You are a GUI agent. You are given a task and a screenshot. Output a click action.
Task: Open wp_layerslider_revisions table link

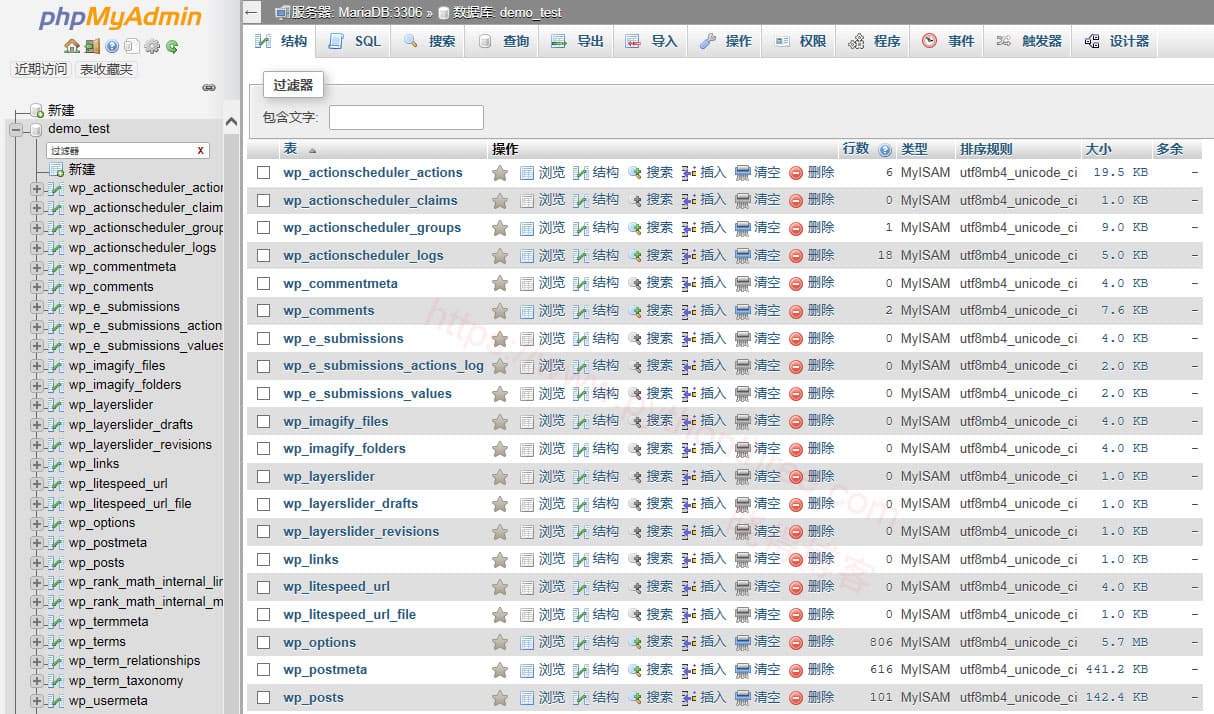pos(361,532)
